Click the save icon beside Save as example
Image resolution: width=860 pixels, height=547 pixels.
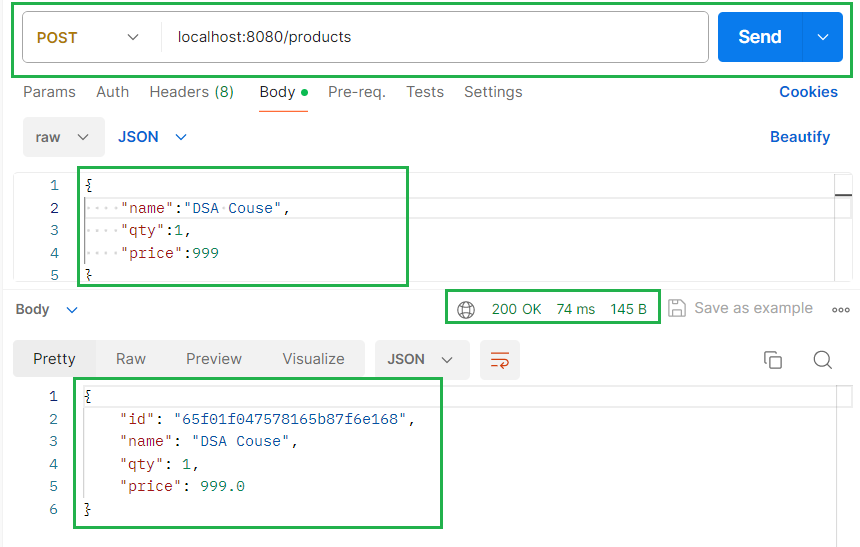[x=677, y=308]
